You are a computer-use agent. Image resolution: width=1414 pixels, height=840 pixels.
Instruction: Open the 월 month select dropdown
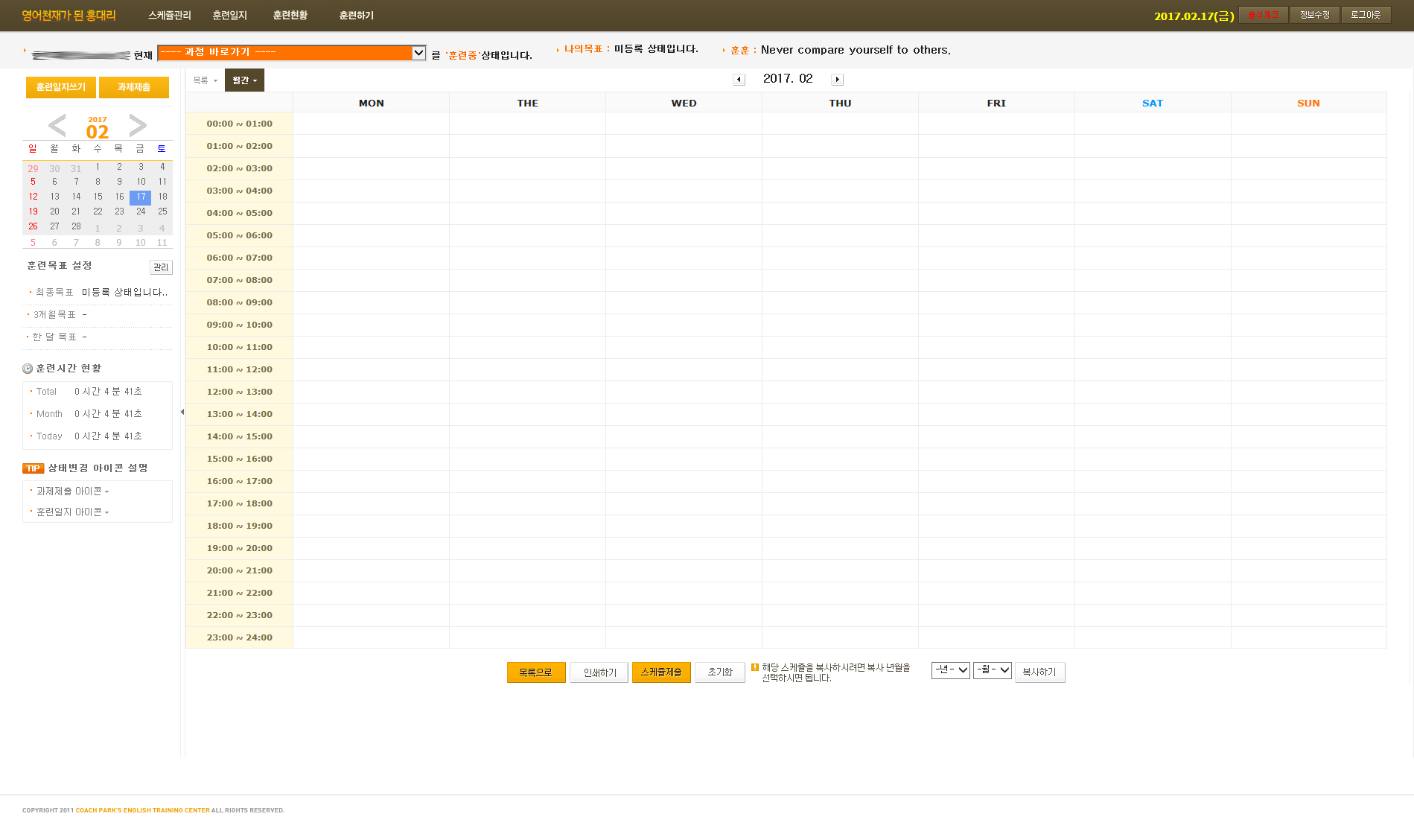(992, 670)
